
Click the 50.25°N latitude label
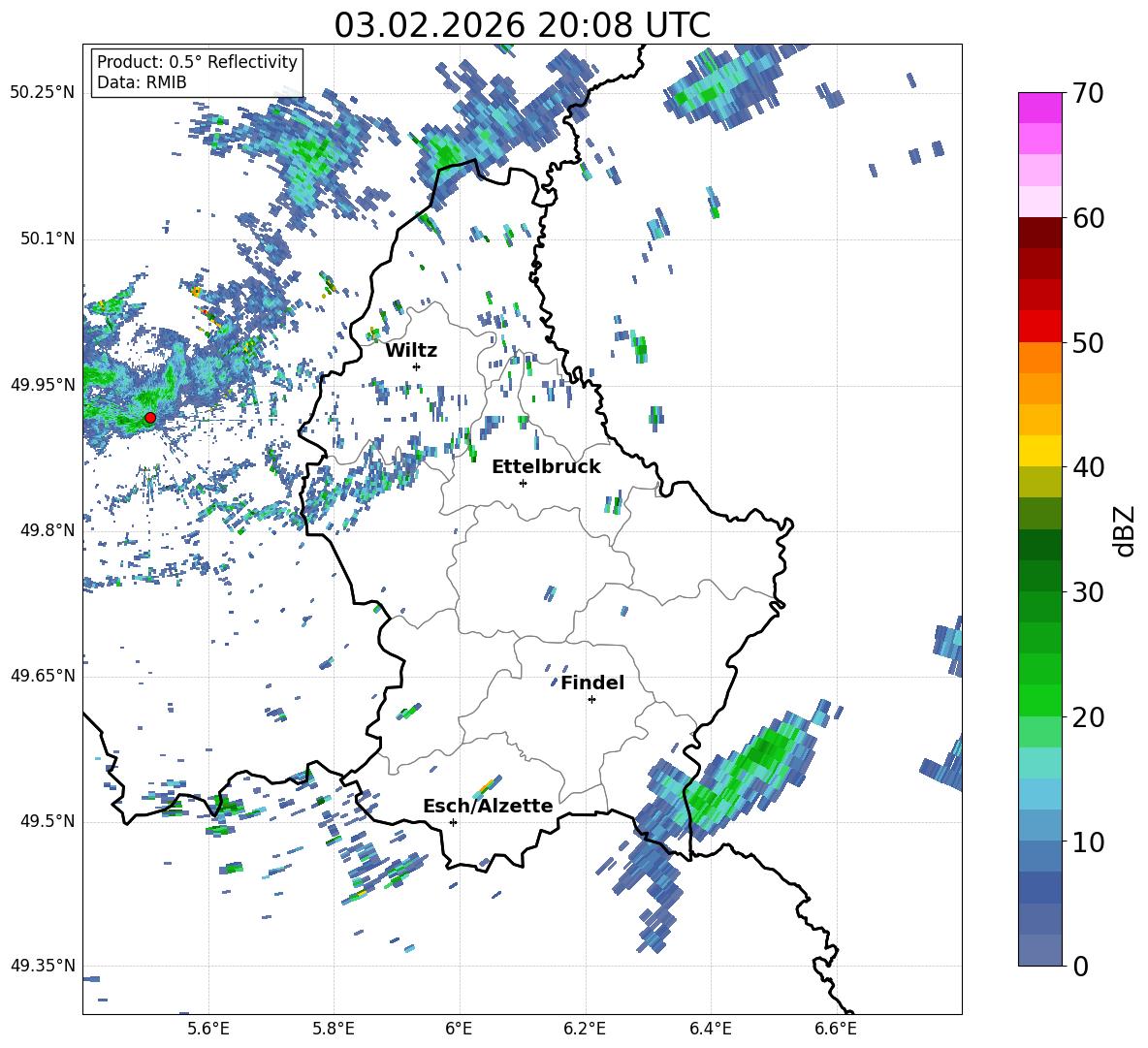pyautogui.click(x=43, y=93)
